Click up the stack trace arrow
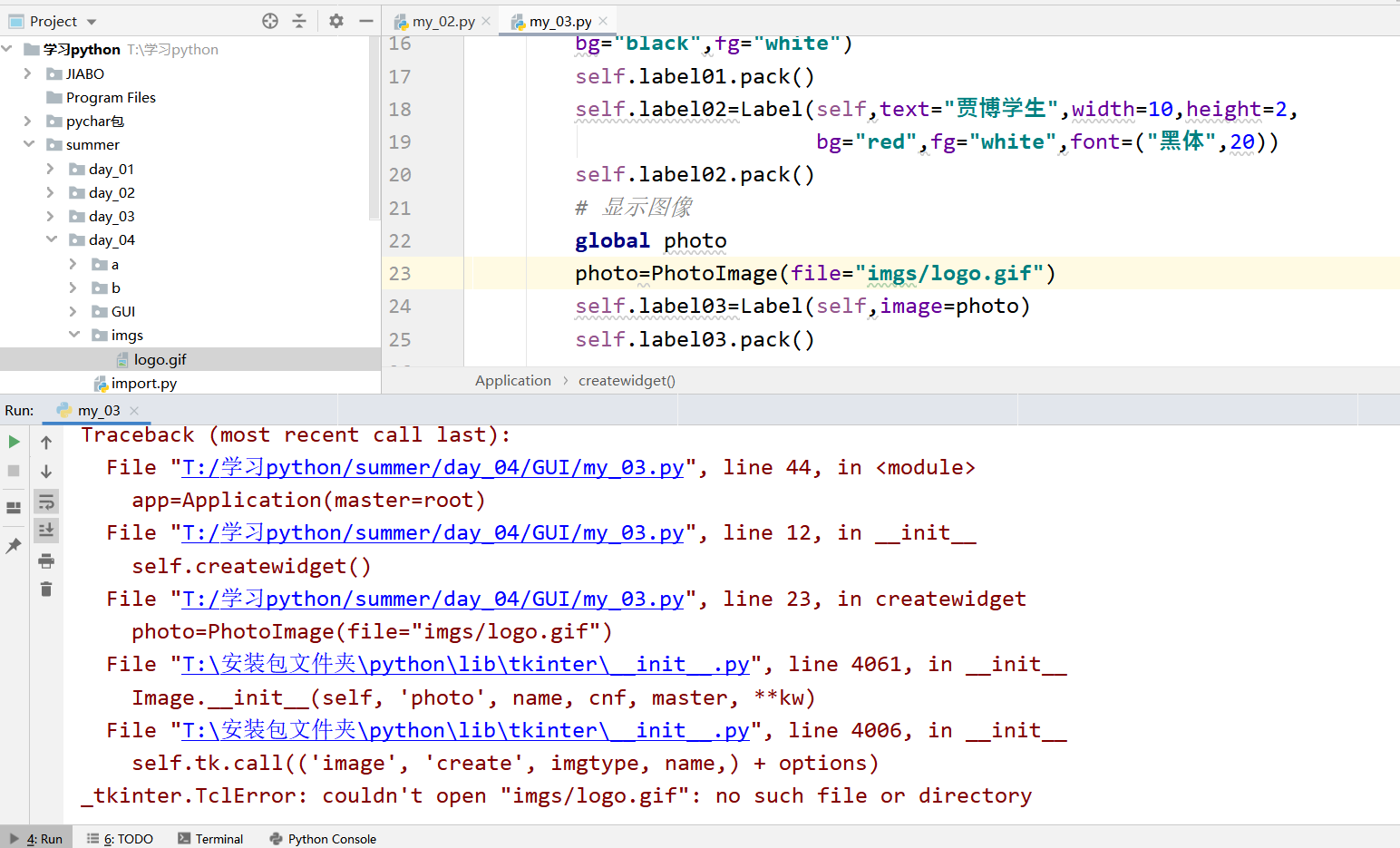 (46, 442)
